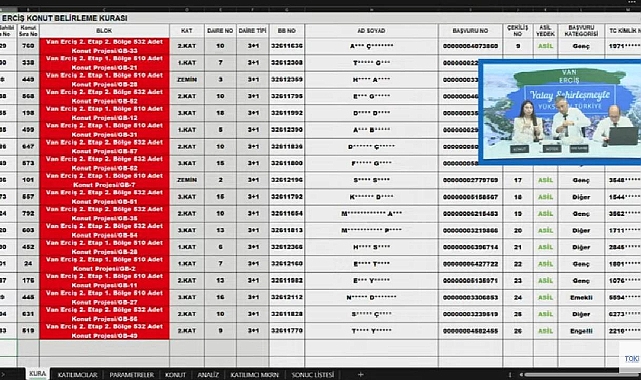Click BB NO cell 32612308

tap(287, 63)
